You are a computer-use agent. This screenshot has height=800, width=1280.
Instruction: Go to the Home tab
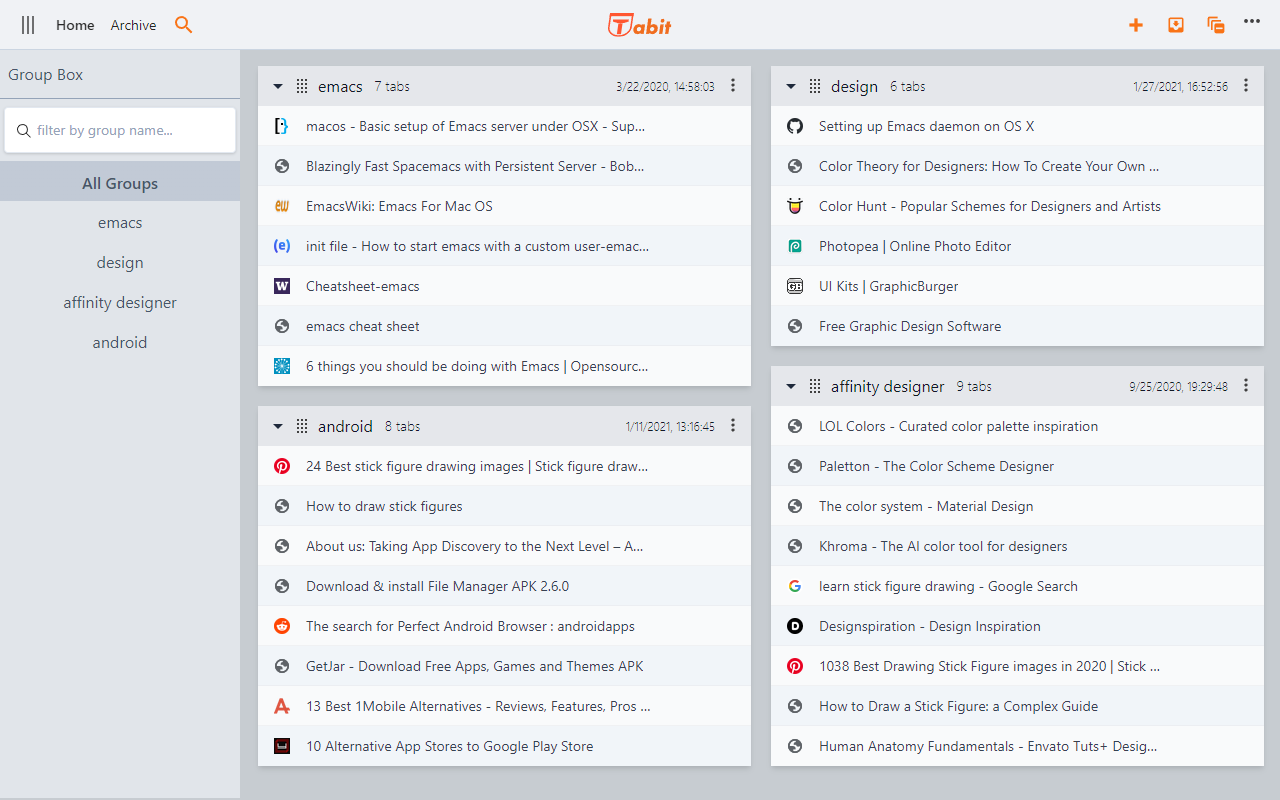click(x=75, y=25)
